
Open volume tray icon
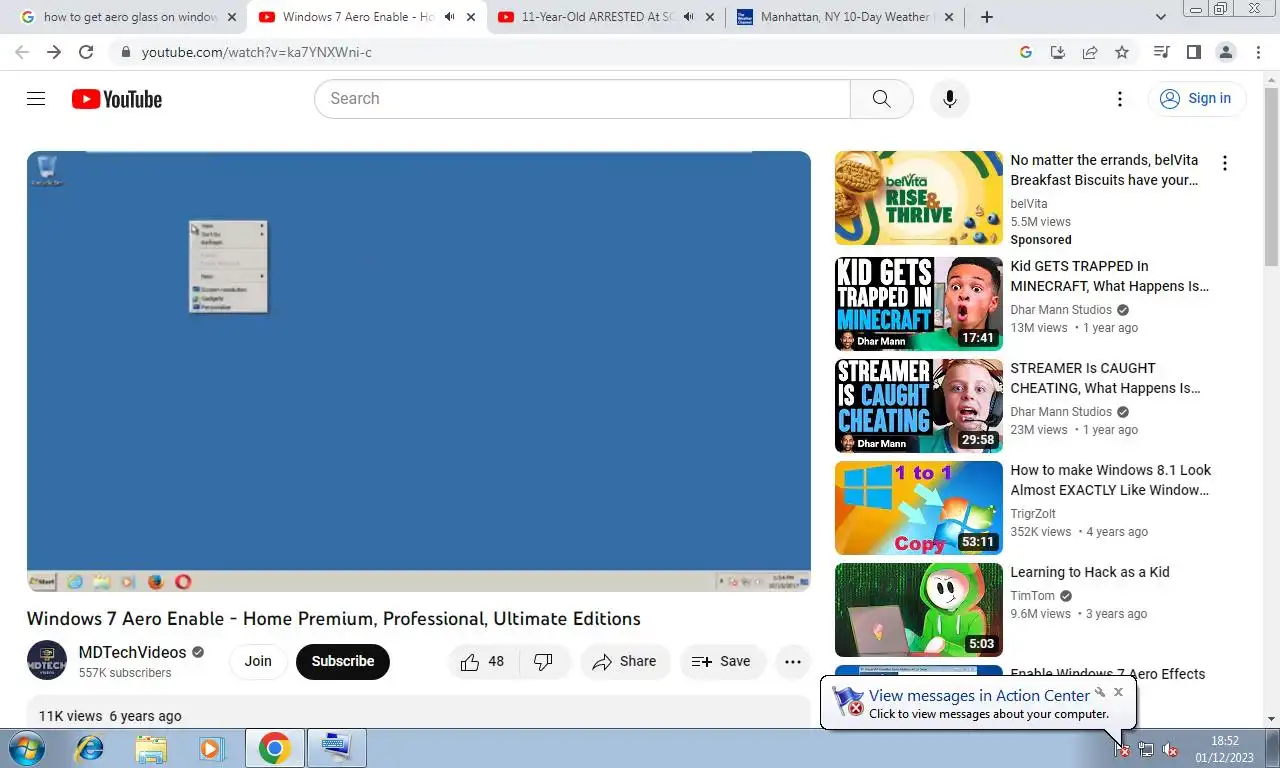(1169, 749)
